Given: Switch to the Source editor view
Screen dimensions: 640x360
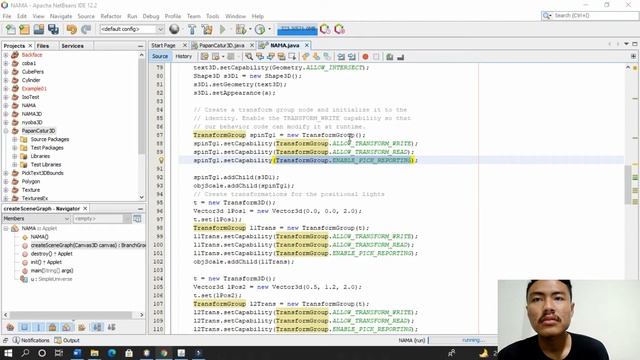Looking at the screenshot, I should click(x=160, y=56).
